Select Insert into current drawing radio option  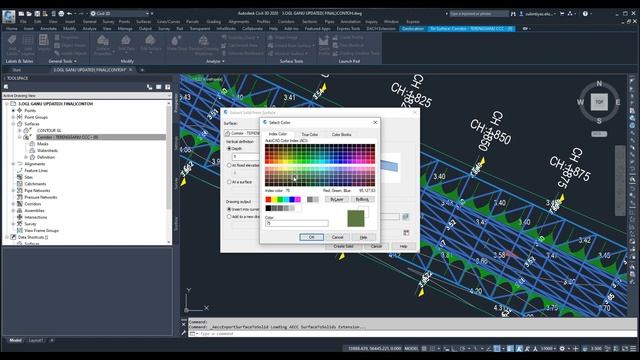[229, 209]
